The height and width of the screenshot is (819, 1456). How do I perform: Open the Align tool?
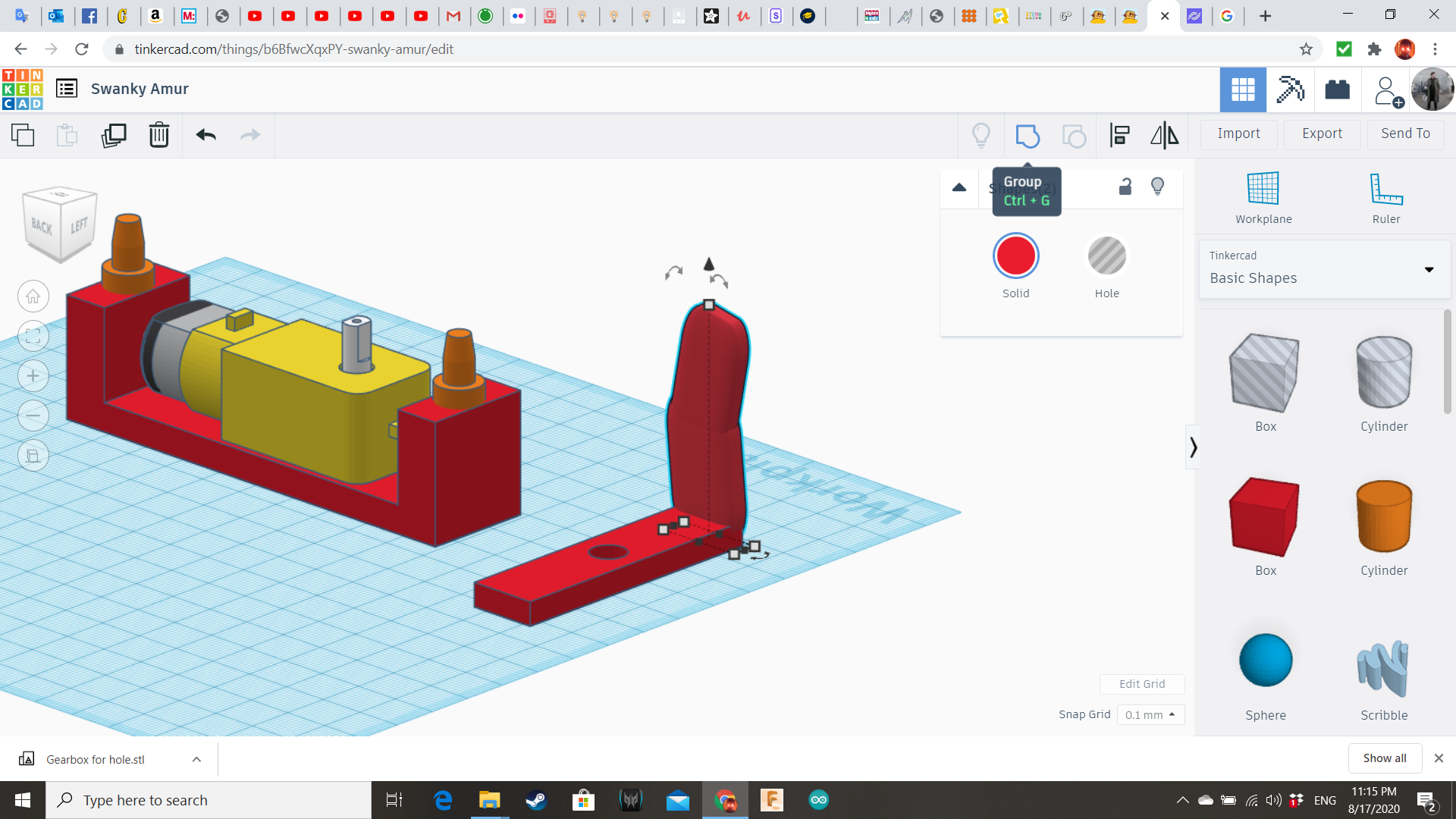pyautogui.click(x=1119, y=135)
